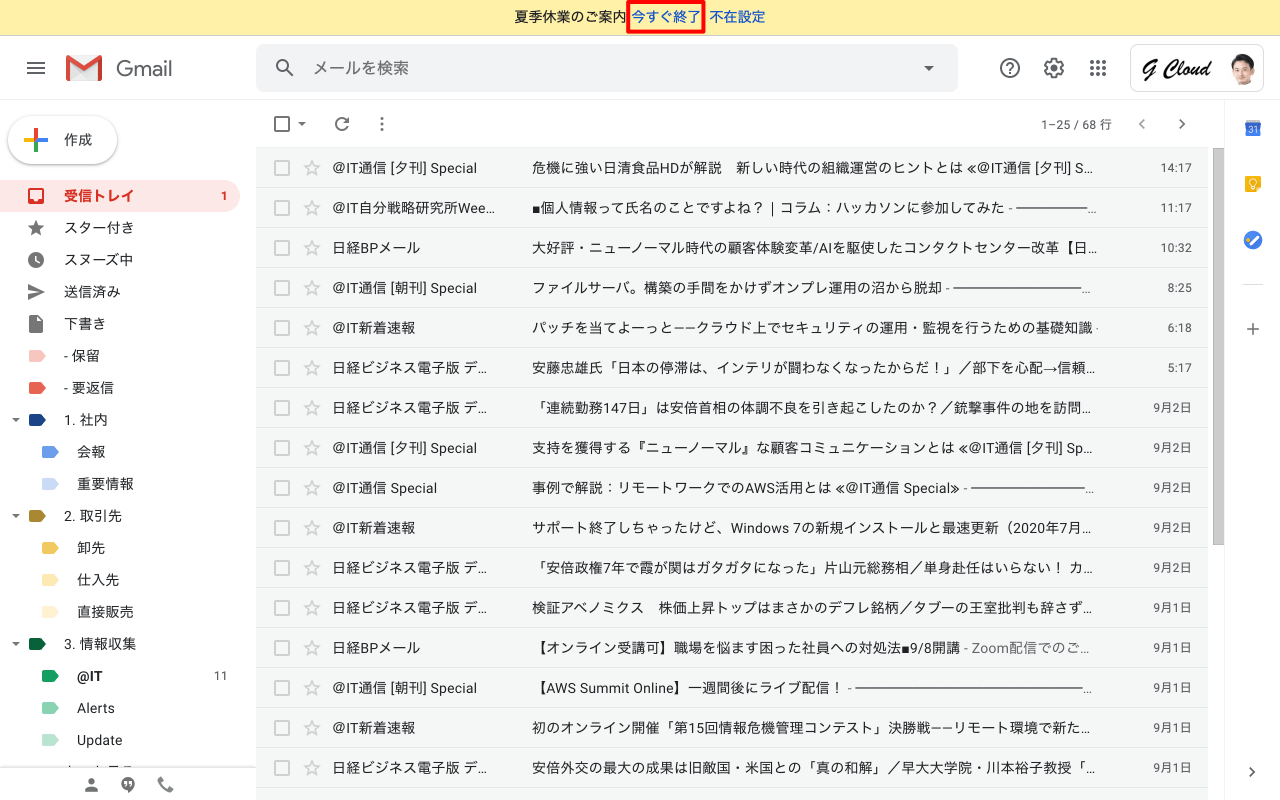Open the Google apps grid icon

tap(1098, 68)
